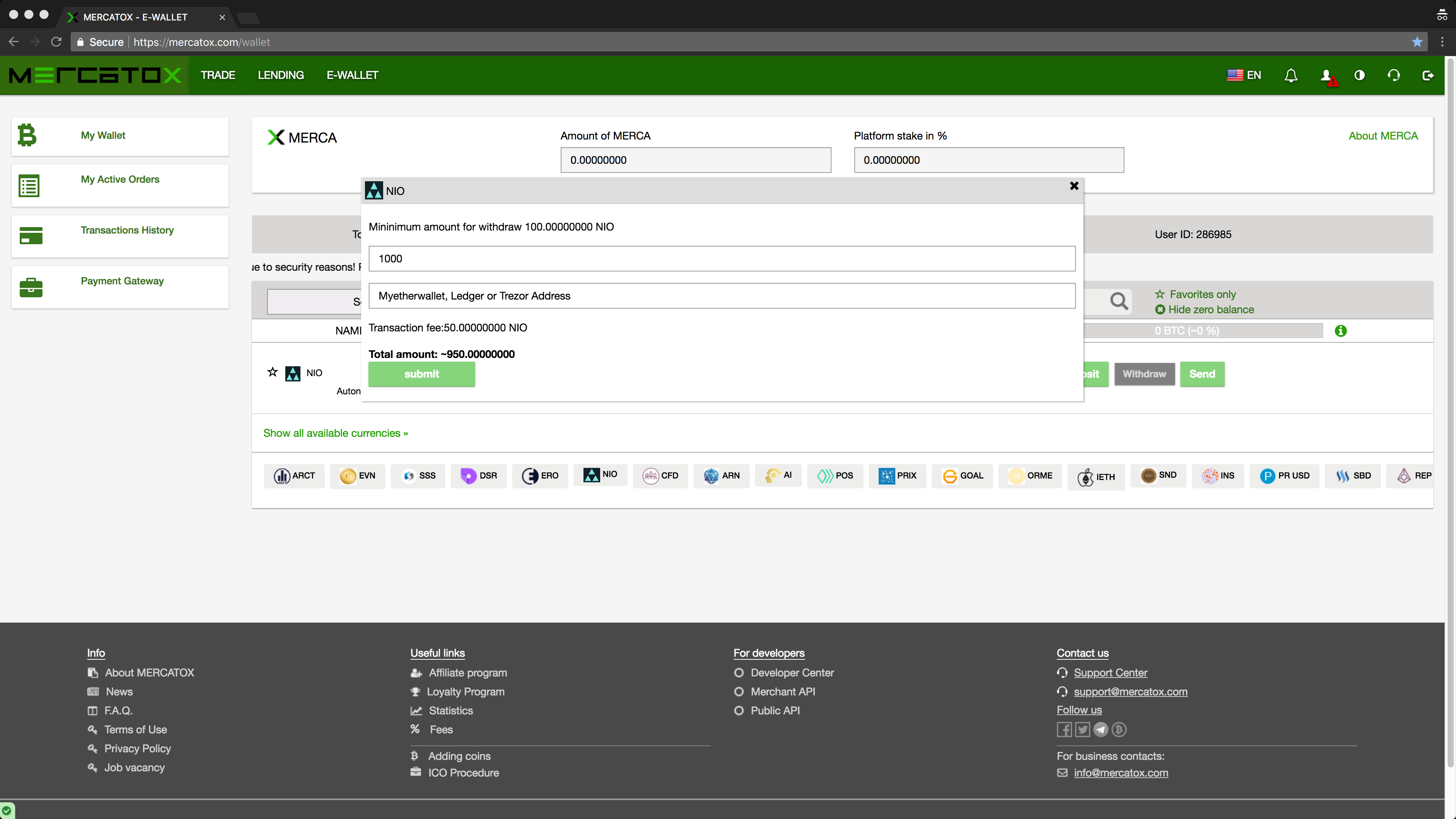Image resolution: width=1456 pixels, height=819 pixels.
Task: Reload the page in browser
Action: [x=56, y=42]
